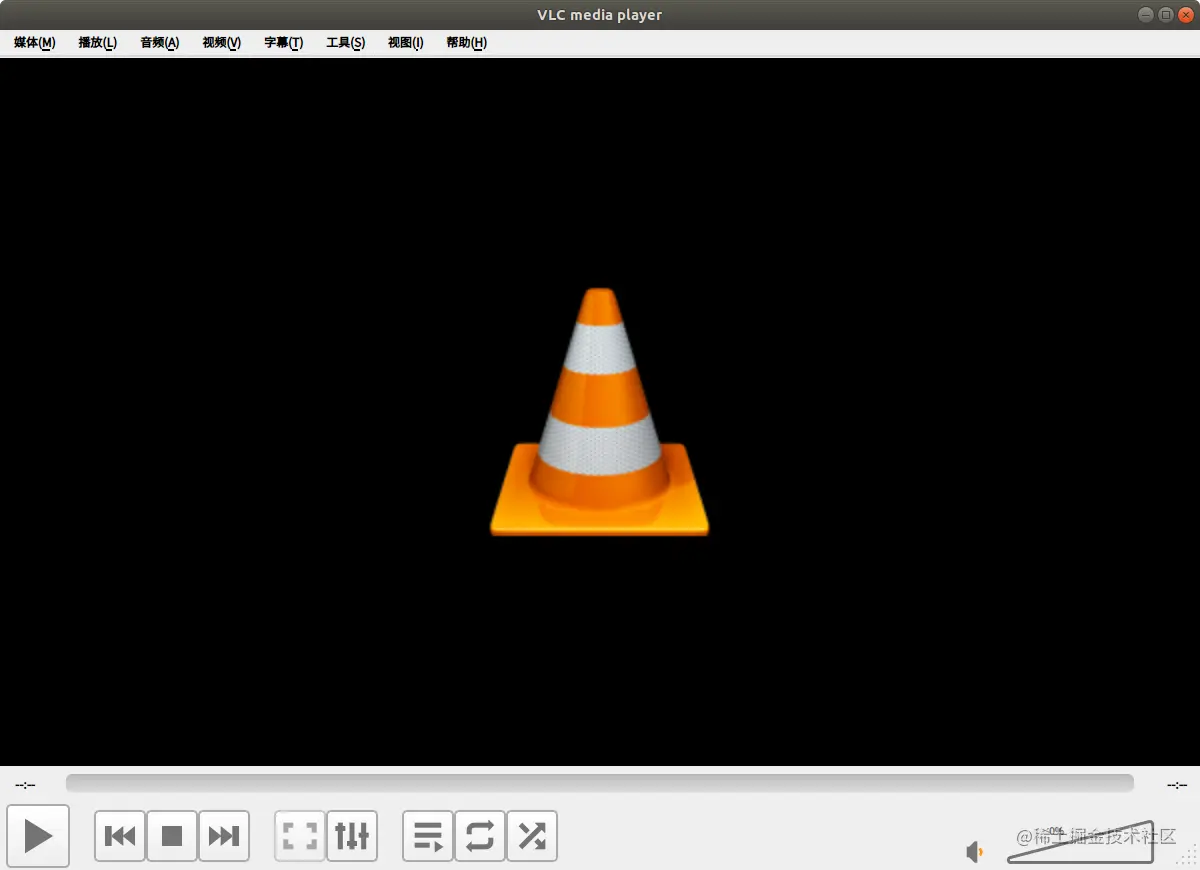Show the playlist view
This screenshot has width=1200, height=870.
[x=428, y=836]
